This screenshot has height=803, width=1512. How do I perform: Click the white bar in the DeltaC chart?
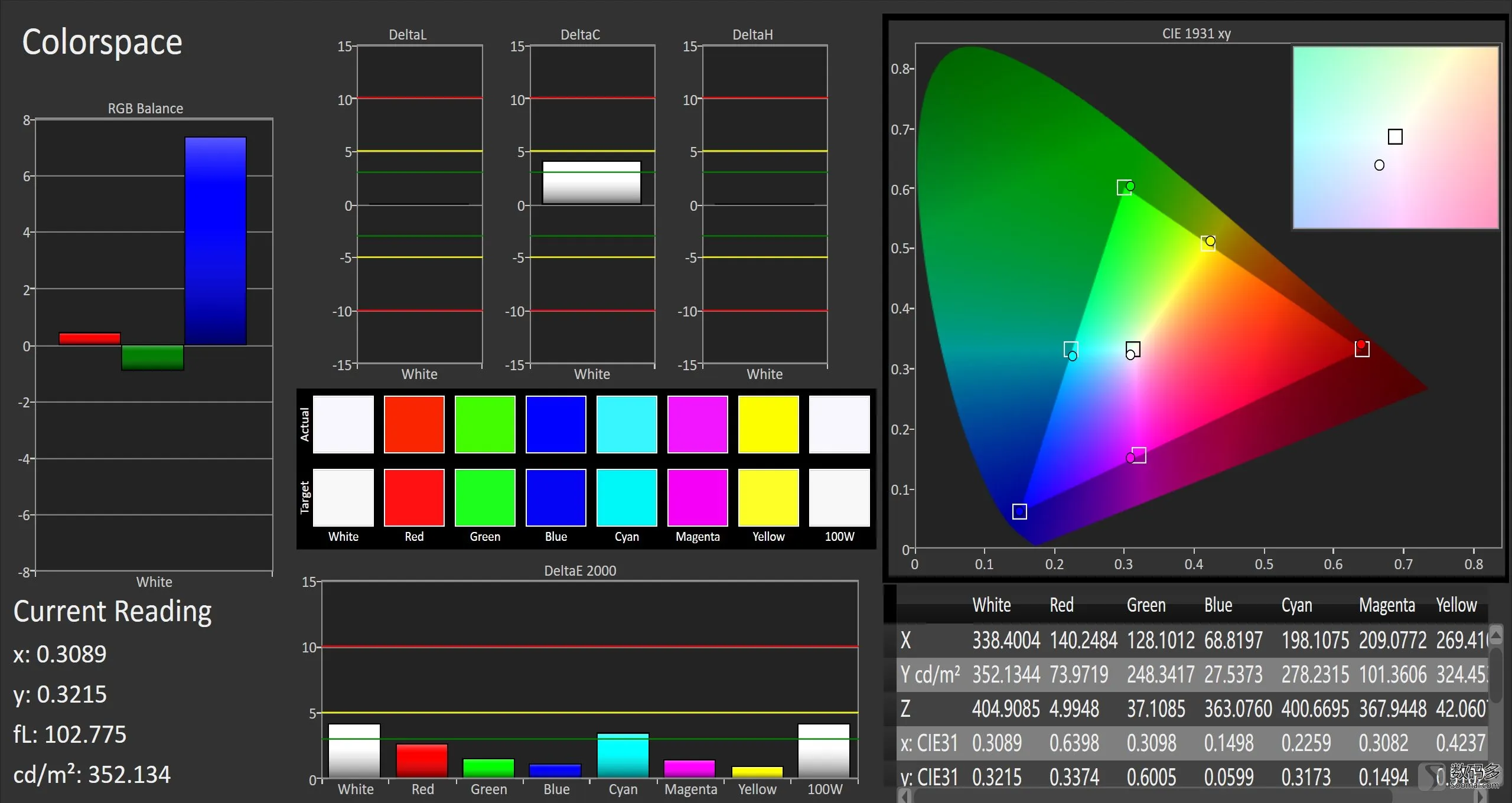pos(592,182)
